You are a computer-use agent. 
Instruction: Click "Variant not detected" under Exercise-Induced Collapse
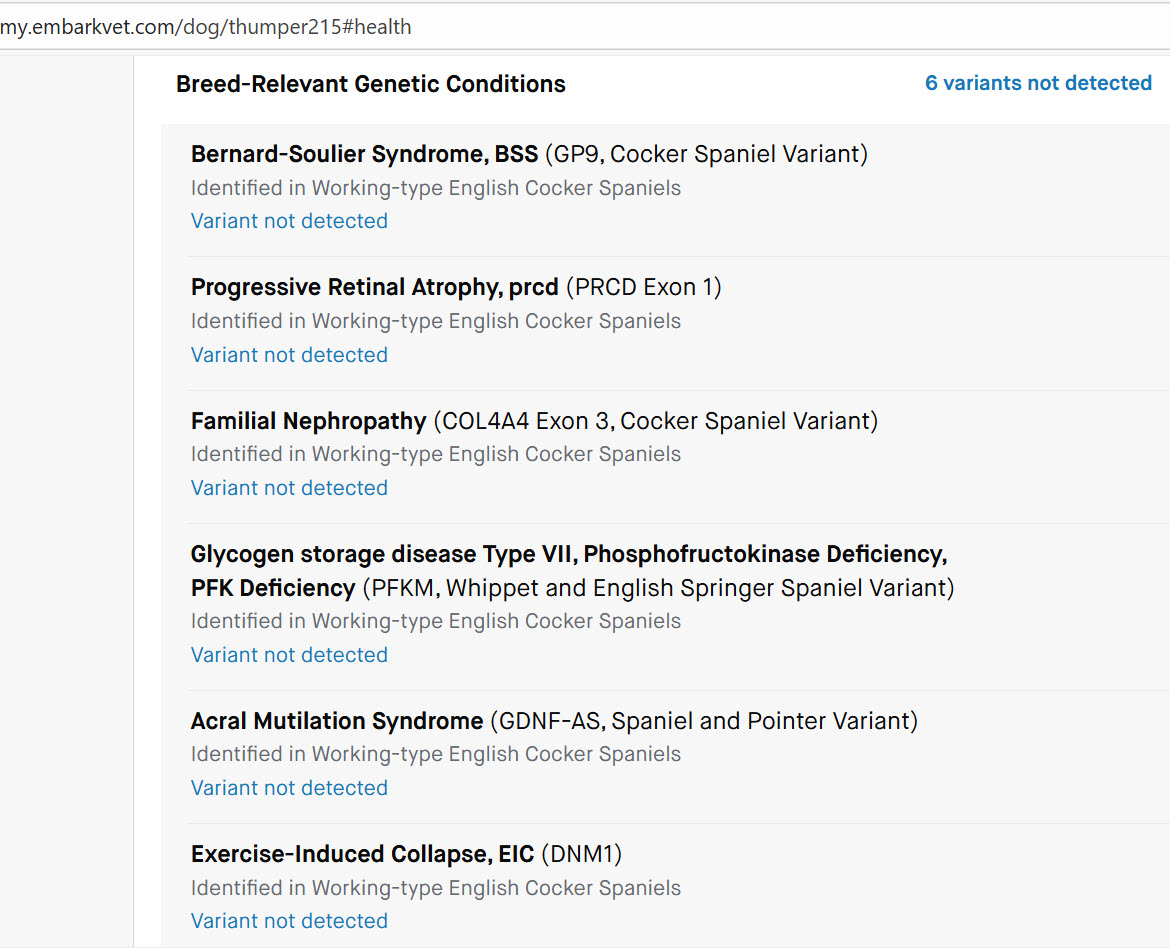289,921
